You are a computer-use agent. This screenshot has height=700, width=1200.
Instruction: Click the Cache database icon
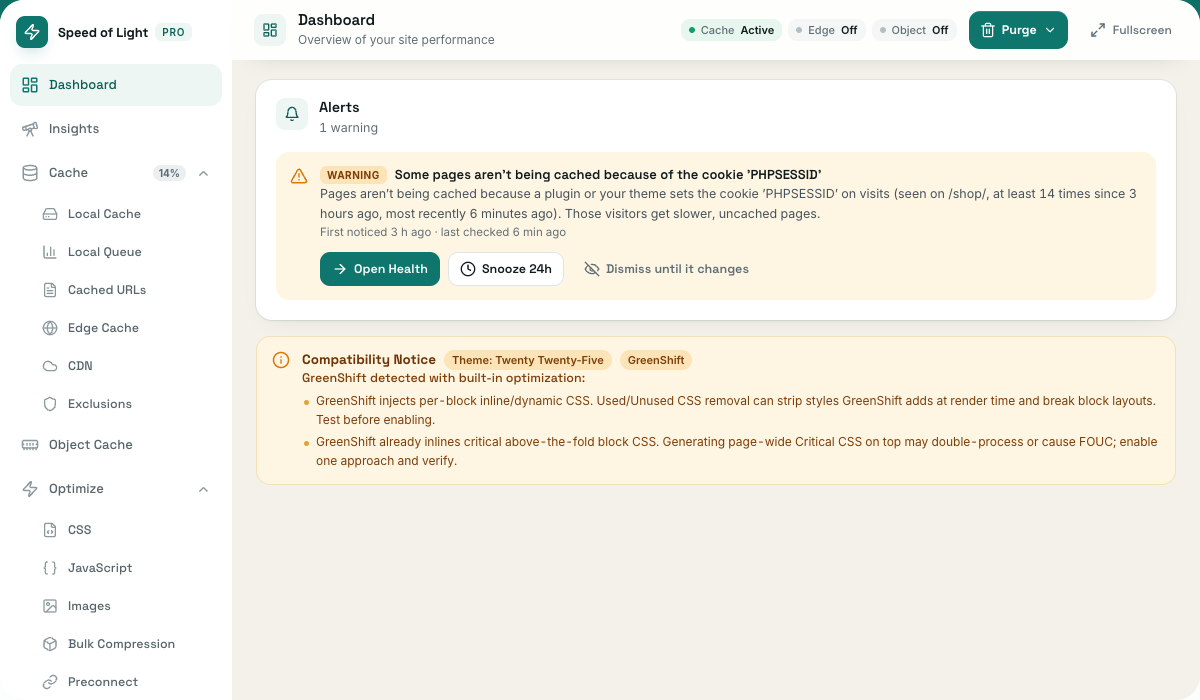pyautogui.click(x=30, y=173)
